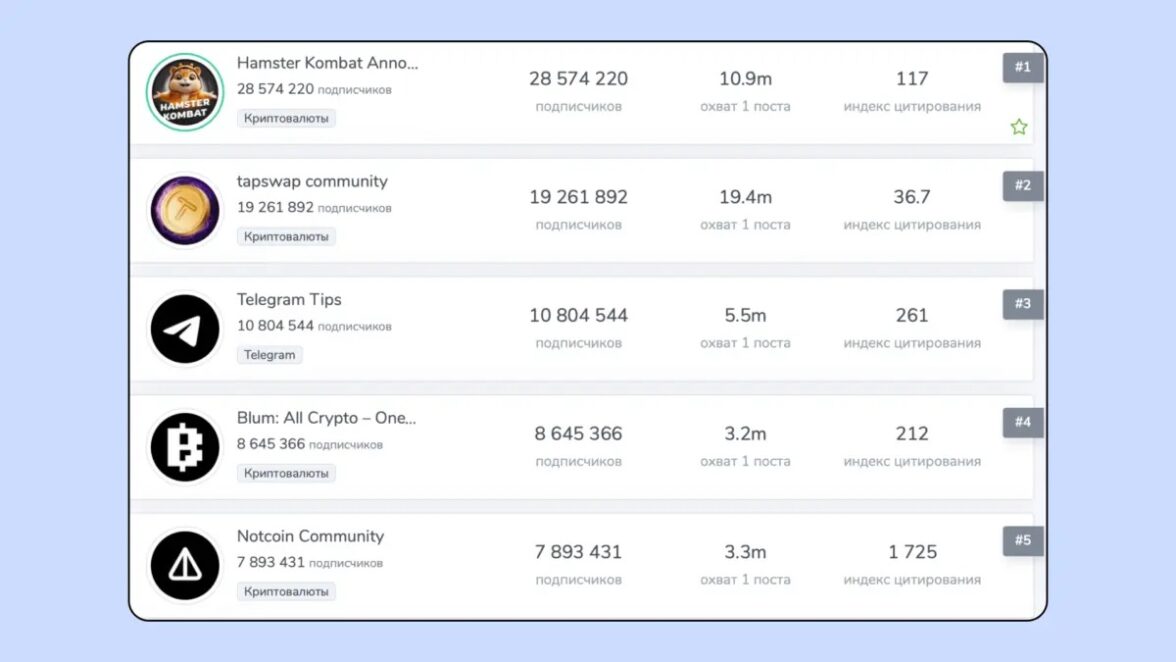Click the Telegram Tips paper-plane avatar
Image resolution: width=1176 pixels, height=662 pixels.
click(x=185, y=329)
